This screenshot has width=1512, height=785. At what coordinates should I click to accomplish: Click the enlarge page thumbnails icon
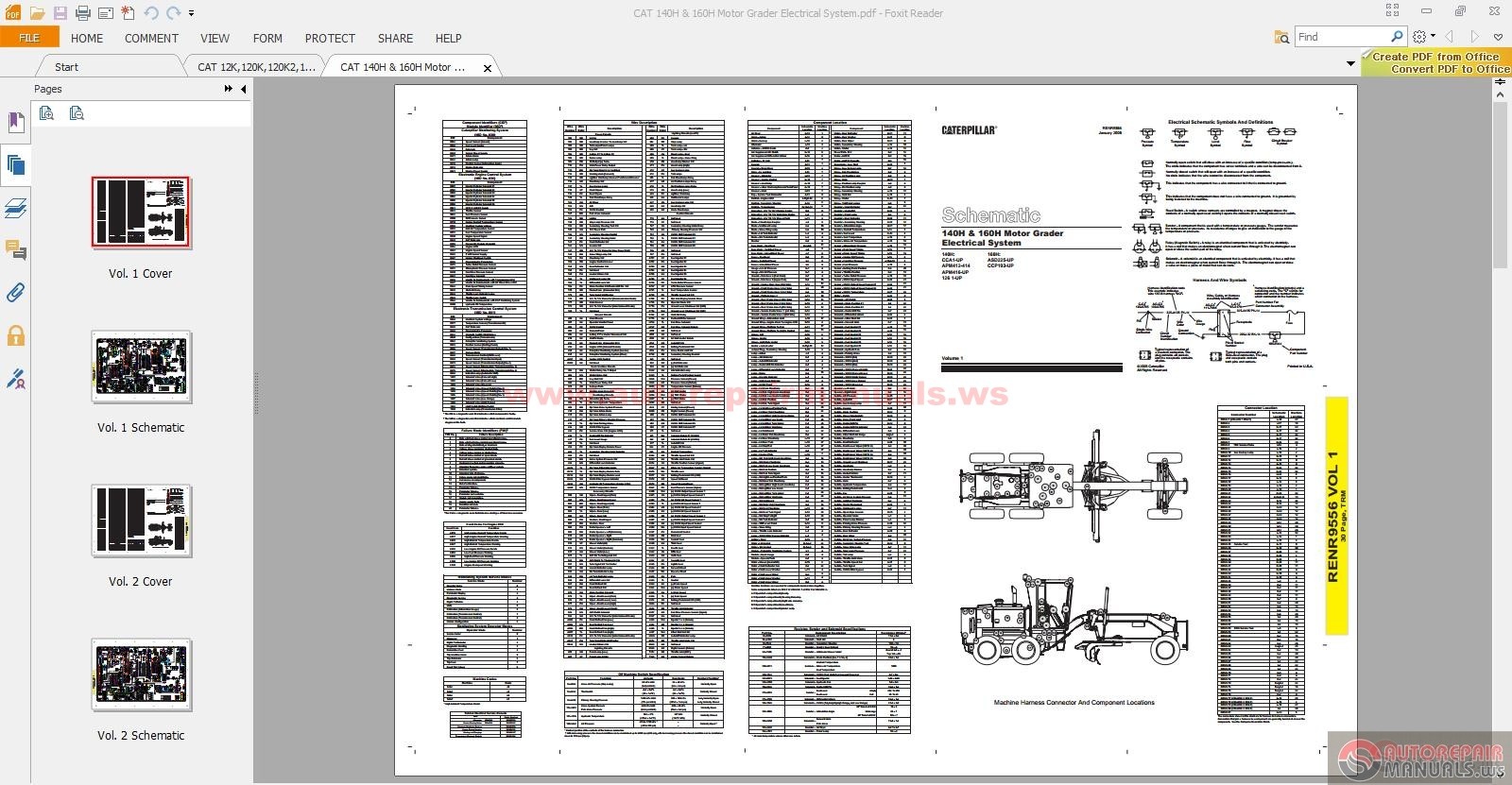pyautogui.click(x=46, y=113)
